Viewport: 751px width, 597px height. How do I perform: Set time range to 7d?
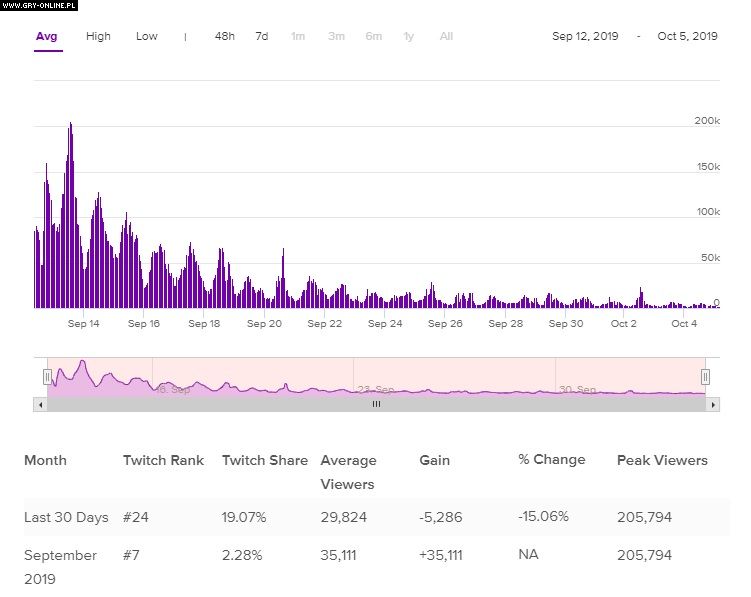pos(262,37)
